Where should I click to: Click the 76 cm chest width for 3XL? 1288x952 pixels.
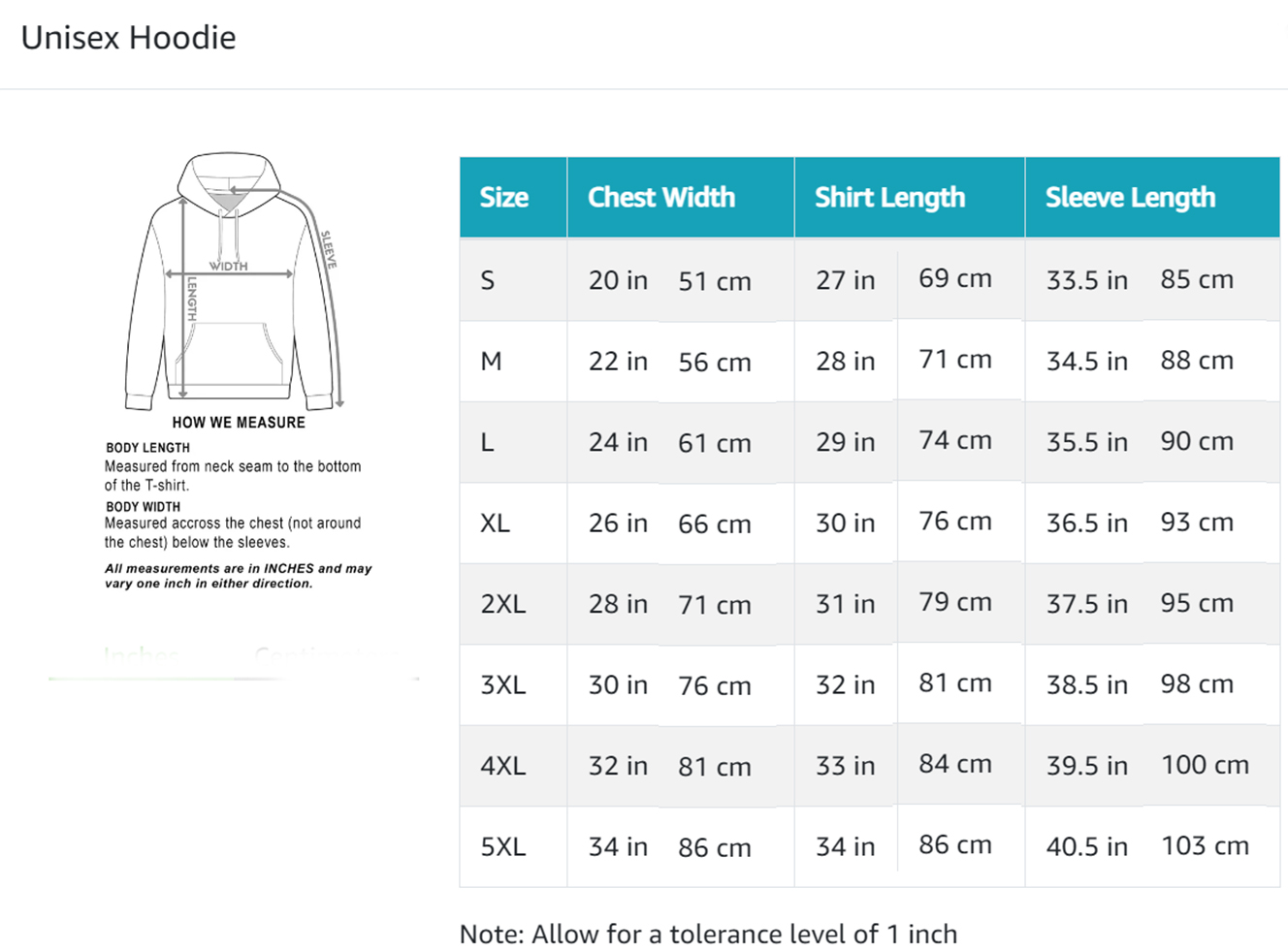(715, 686)
